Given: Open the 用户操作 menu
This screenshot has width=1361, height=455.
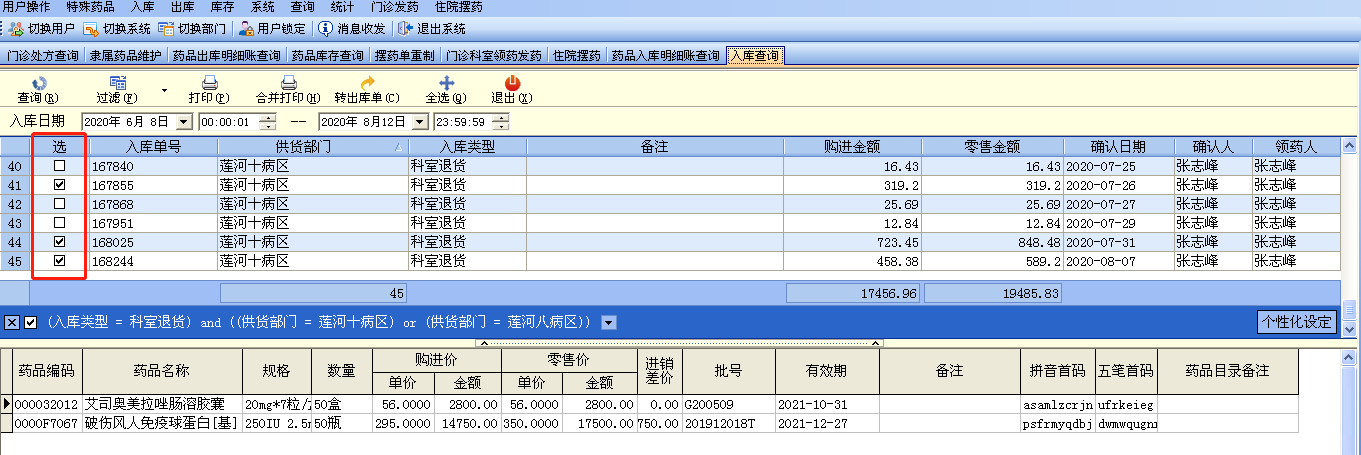Looking at the screenshot, I should click(27, 6).
